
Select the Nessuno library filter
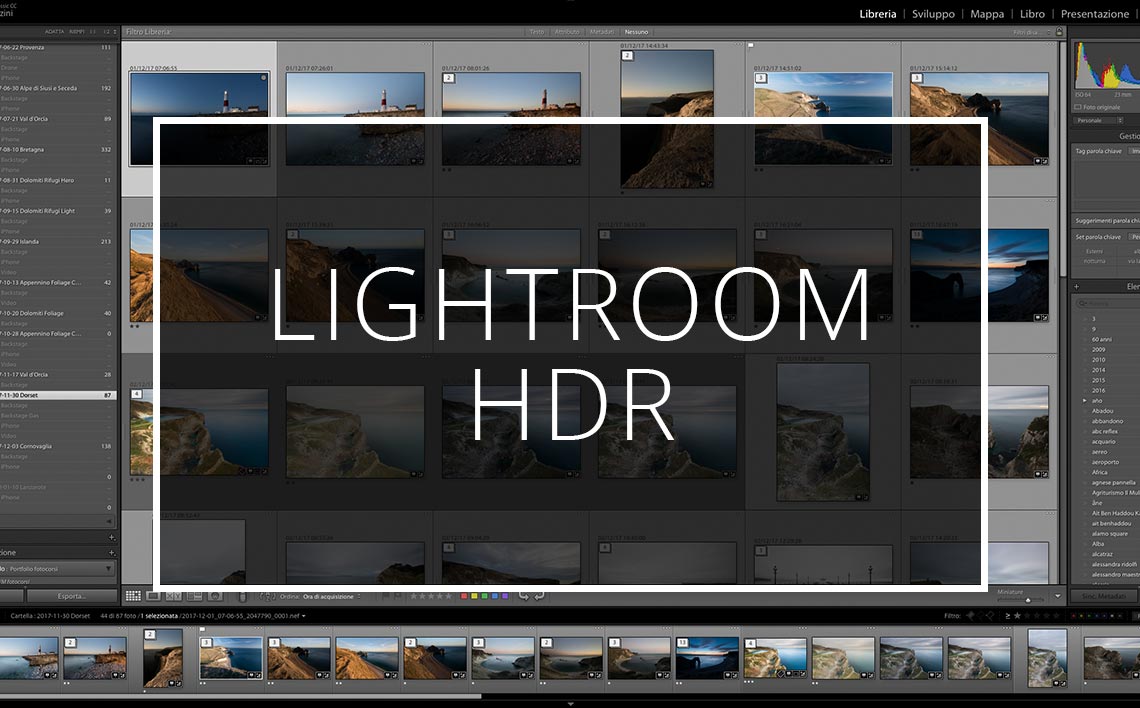tap(636, 32)
